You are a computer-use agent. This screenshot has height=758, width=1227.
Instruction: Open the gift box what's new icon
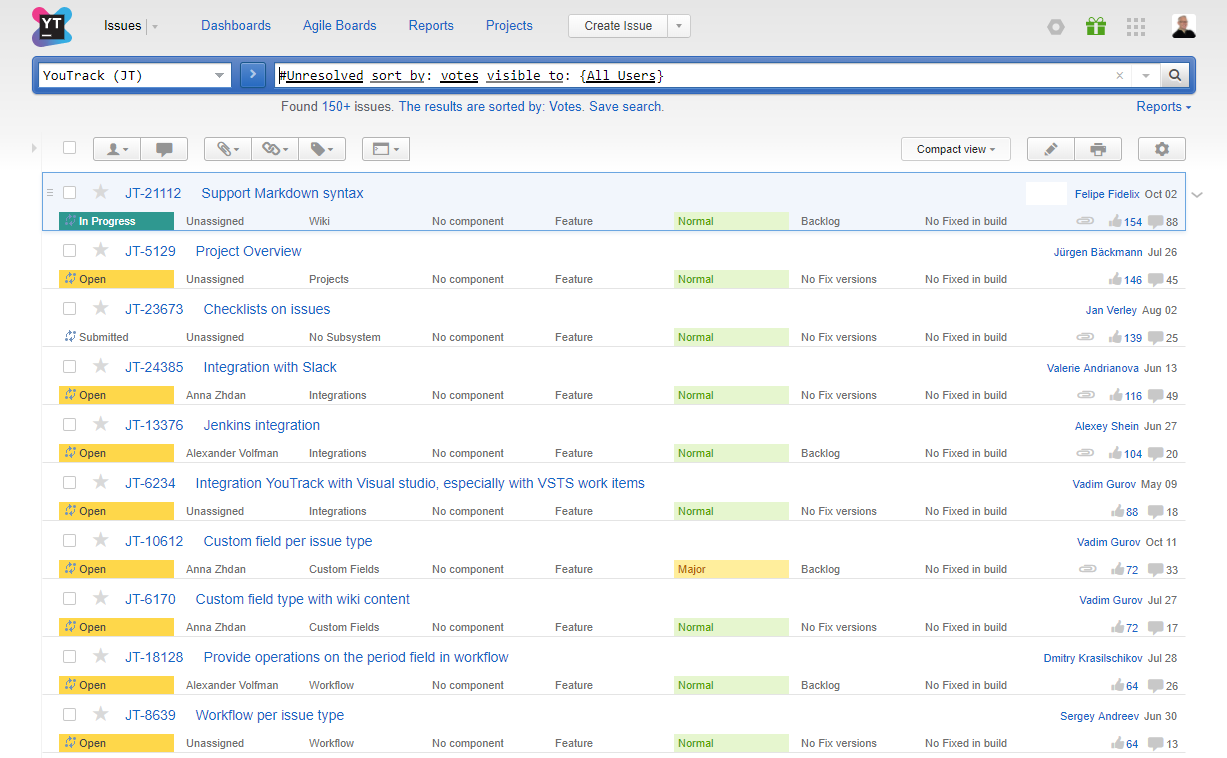click(x=1096, y=27)
